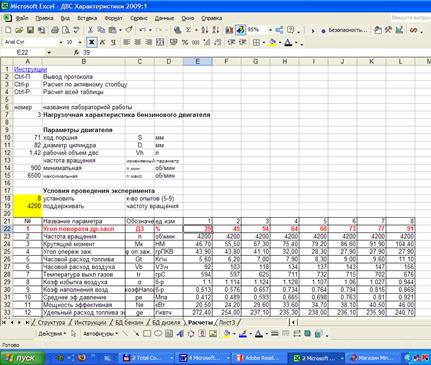Click the Copy icon

(101, 30)
